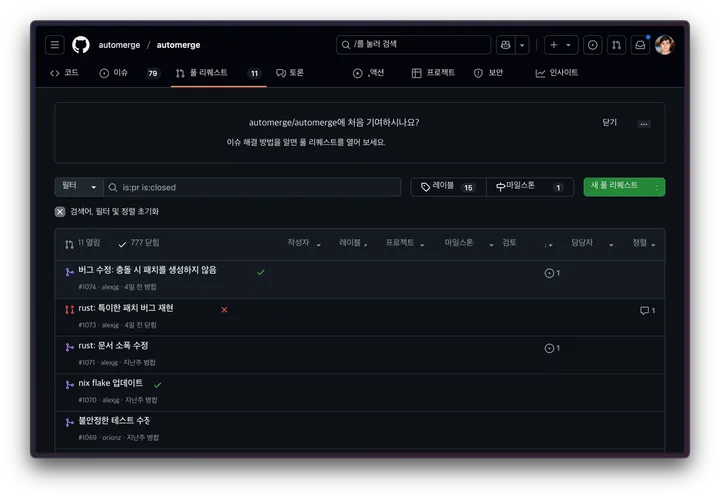Click the automerge owner link
This screenshot has width=720, height=498.
(119, 45)
